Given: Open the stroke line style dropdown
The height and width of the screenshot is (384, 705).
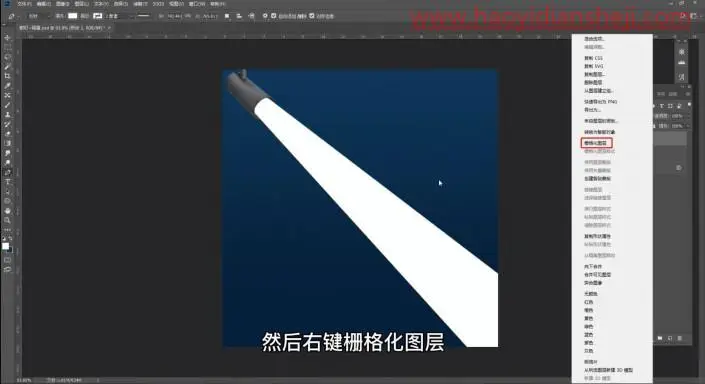Looking at the screenshot, I should point(144,16).
